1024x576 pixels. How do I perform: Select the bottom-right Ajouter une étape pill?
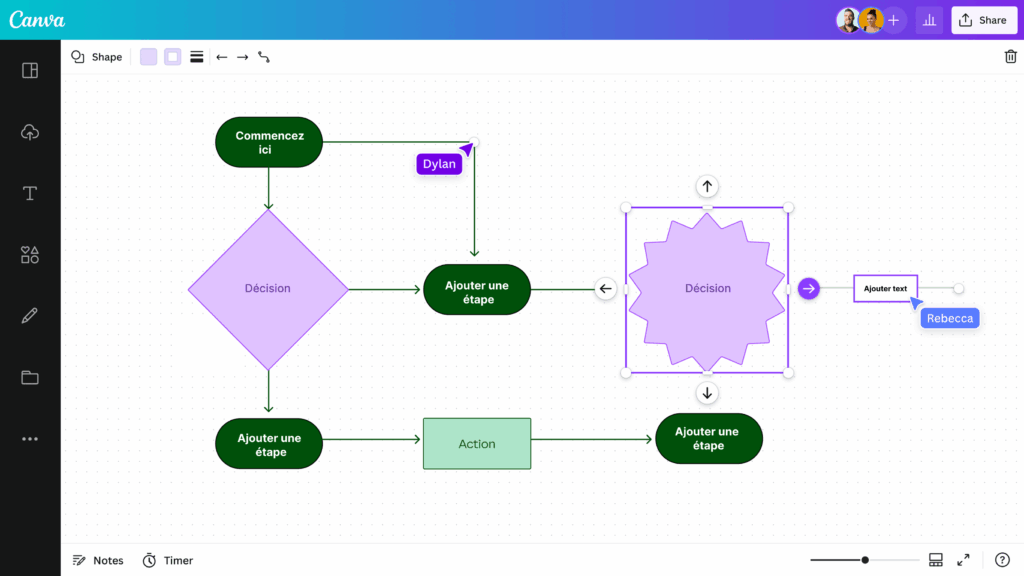point(709,438)
